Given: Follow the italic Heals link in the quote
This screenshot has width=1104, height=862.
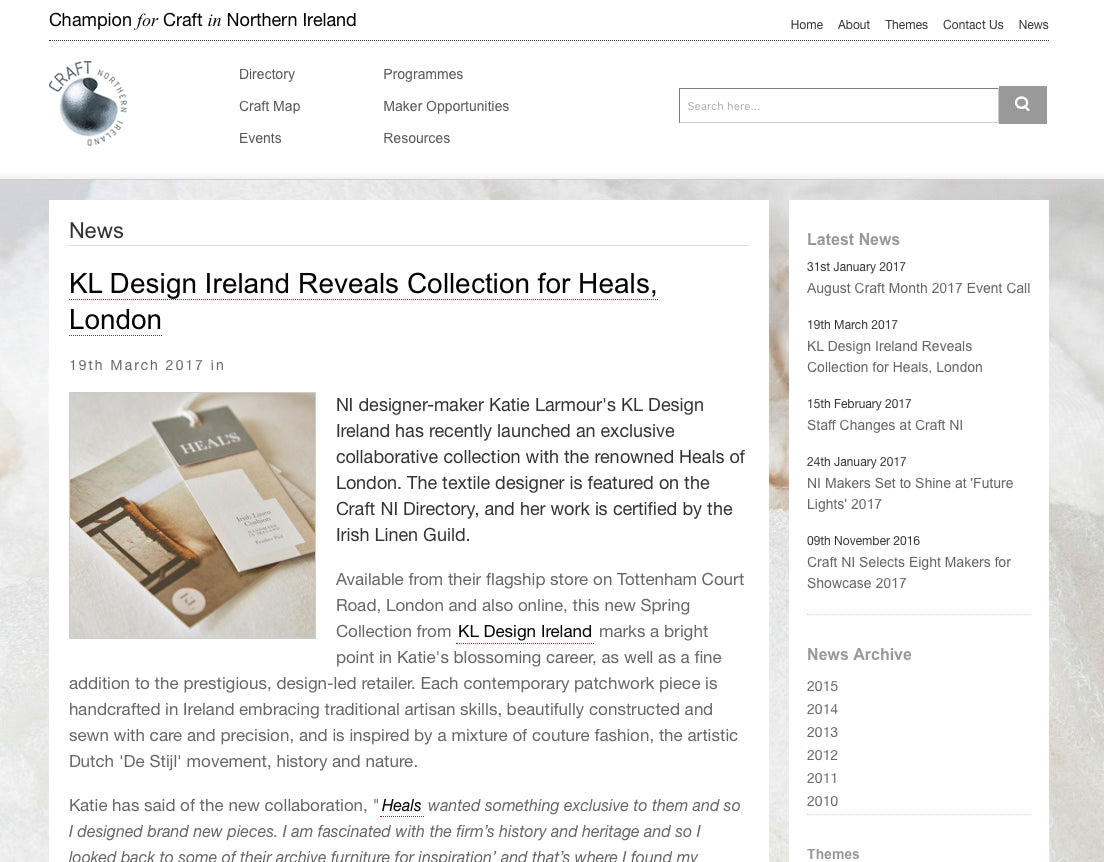Looking at the screenshot, I should tap(401, 806).
